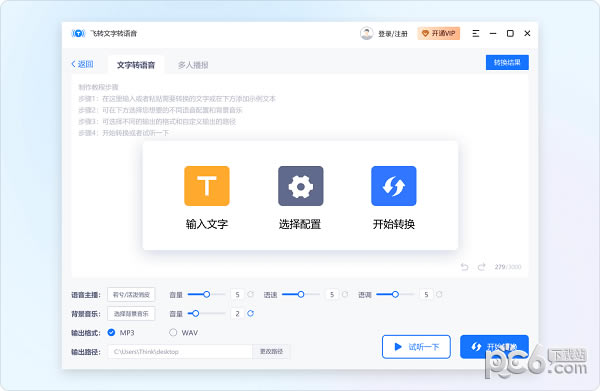The image size is (600, 391).
Task: Click the orange 输入文字 T icon
Action: (207, 186)
